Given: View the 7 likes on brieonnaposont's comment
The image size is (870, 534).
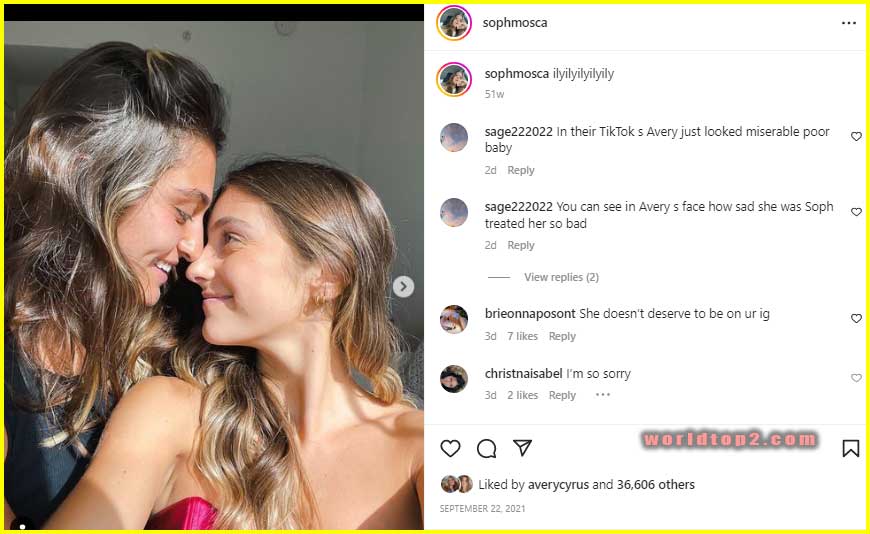Looking at the screenshot, I should pyautogui.click(x=522, y=336).
